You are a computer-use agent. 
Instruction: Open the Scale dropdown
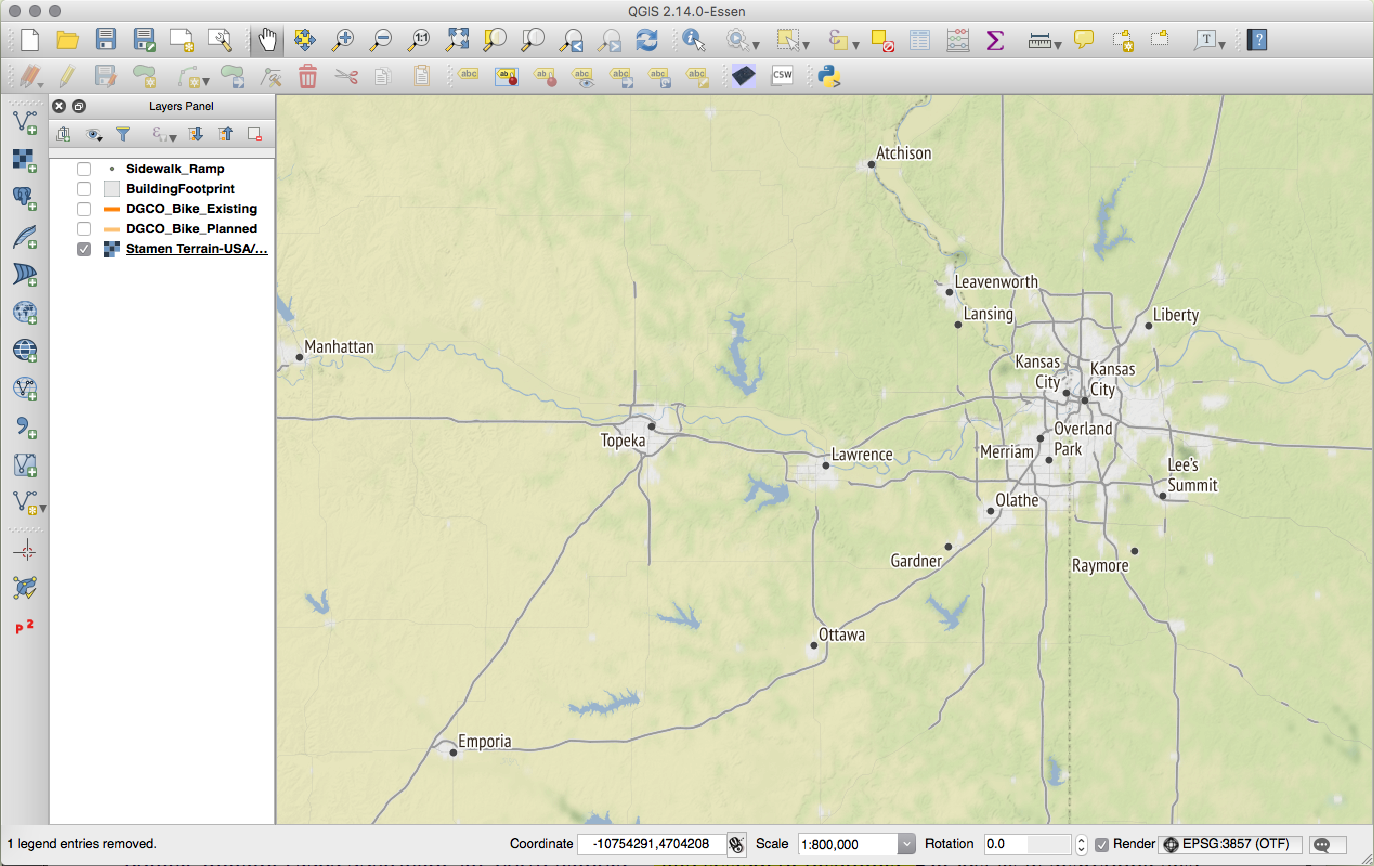906,844
